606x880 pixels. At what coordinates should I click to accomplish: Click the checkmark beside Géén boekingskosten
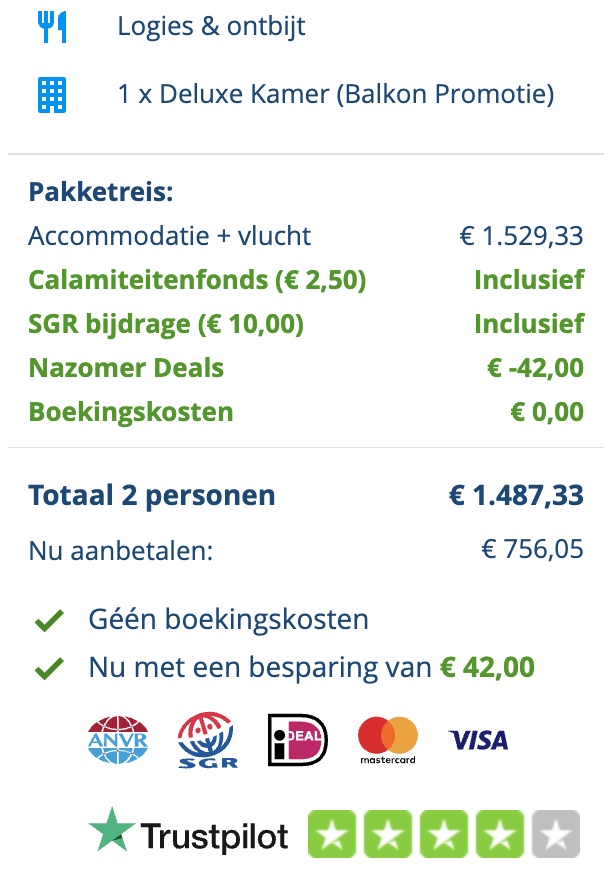point(48,621)
